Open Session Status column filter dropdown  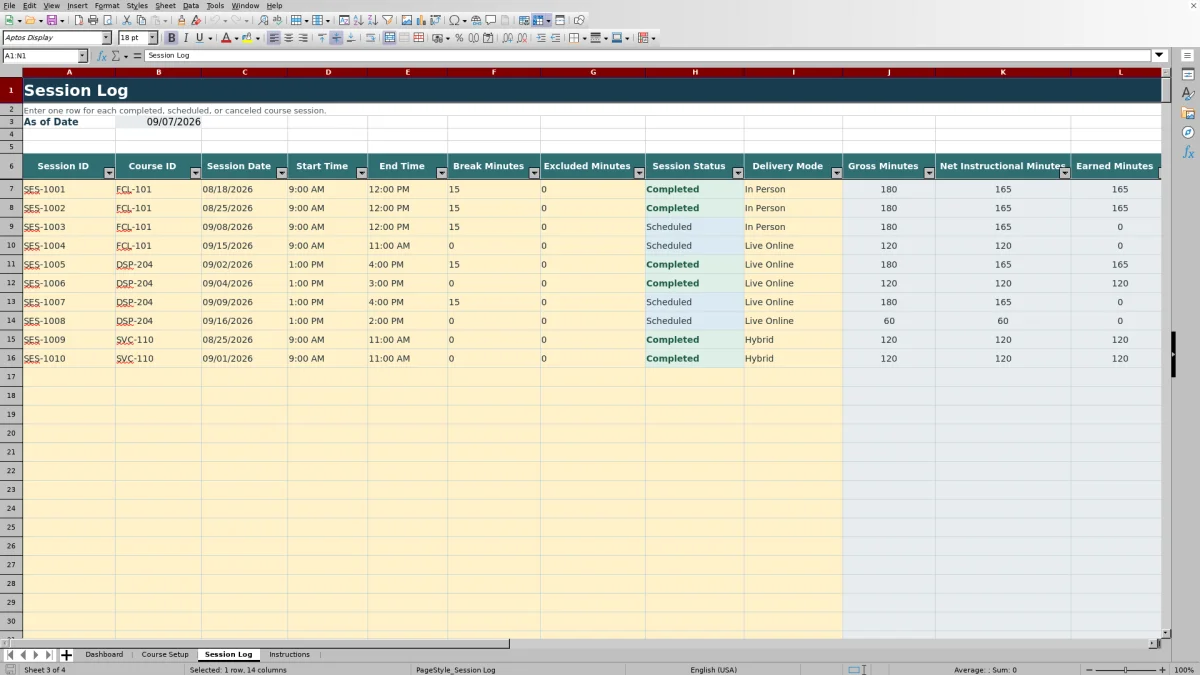(x=737, y=173)
